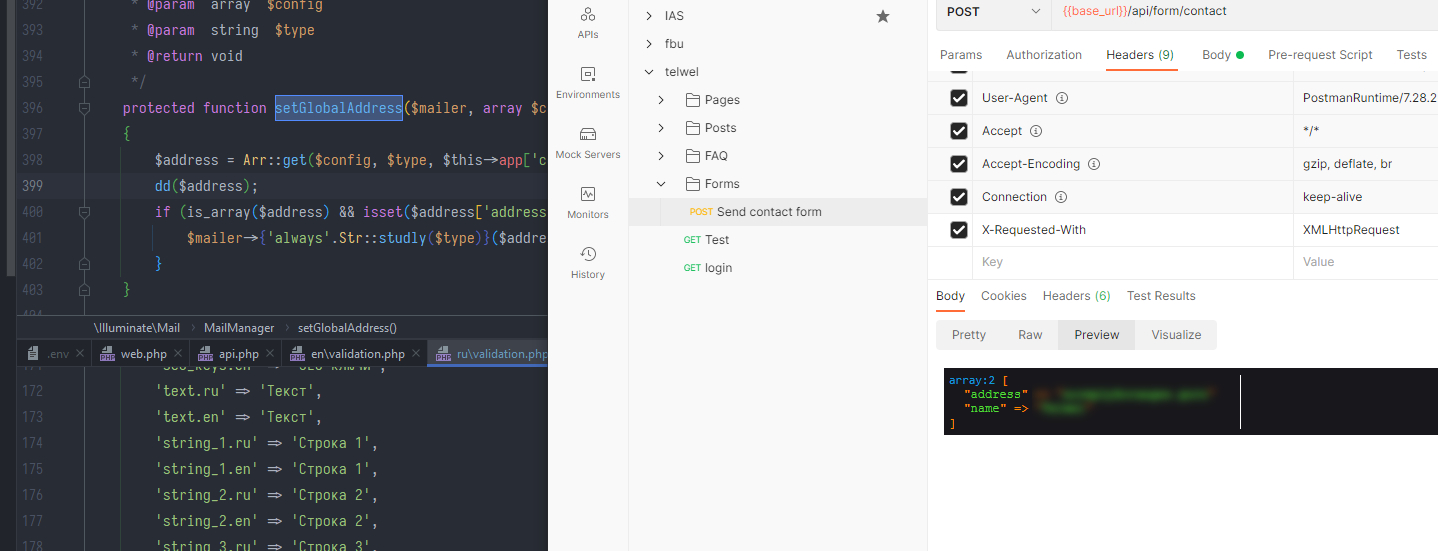The image size is (1438, 551).
Task: Uncheck the Connection header checkbox
Action: 959,197
